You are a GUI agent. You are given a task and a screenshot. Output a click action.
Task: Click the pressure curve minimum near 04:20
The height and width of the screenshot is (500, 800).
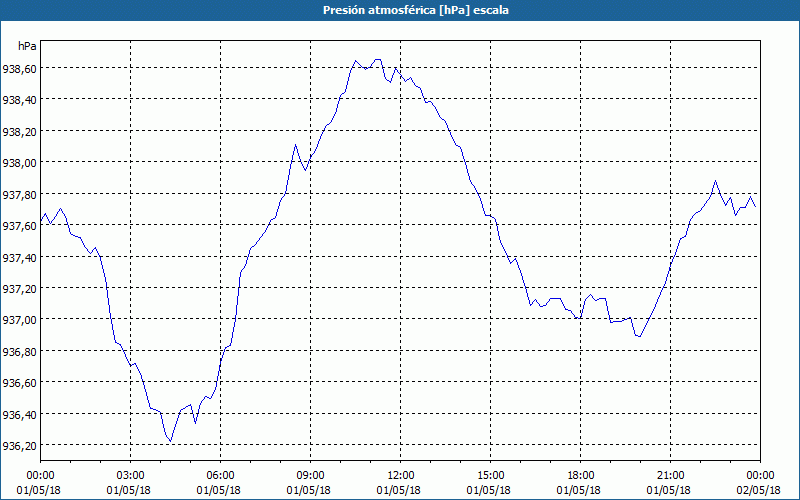170,441
